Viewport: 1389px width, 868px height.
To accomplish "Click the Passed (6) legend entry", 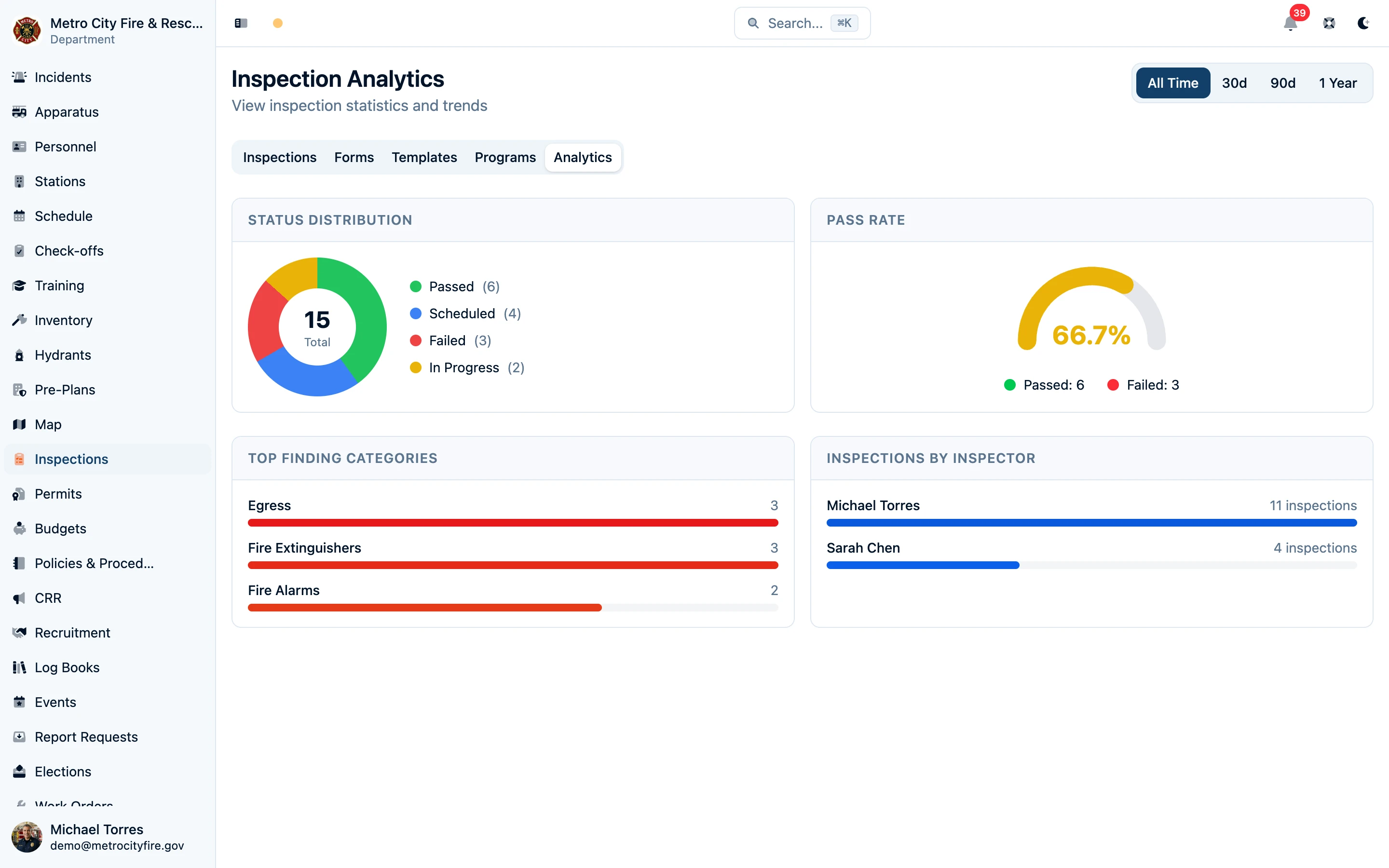I will (x=455, y=286).
